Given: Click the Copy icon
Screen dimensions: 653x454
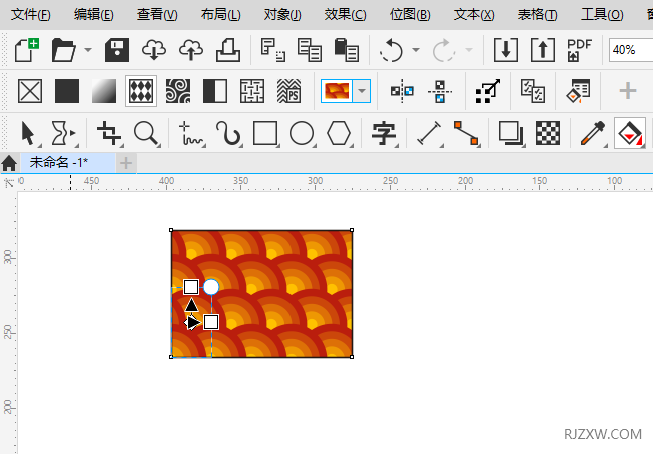Looking at the screenshot, I should (309, 50).
